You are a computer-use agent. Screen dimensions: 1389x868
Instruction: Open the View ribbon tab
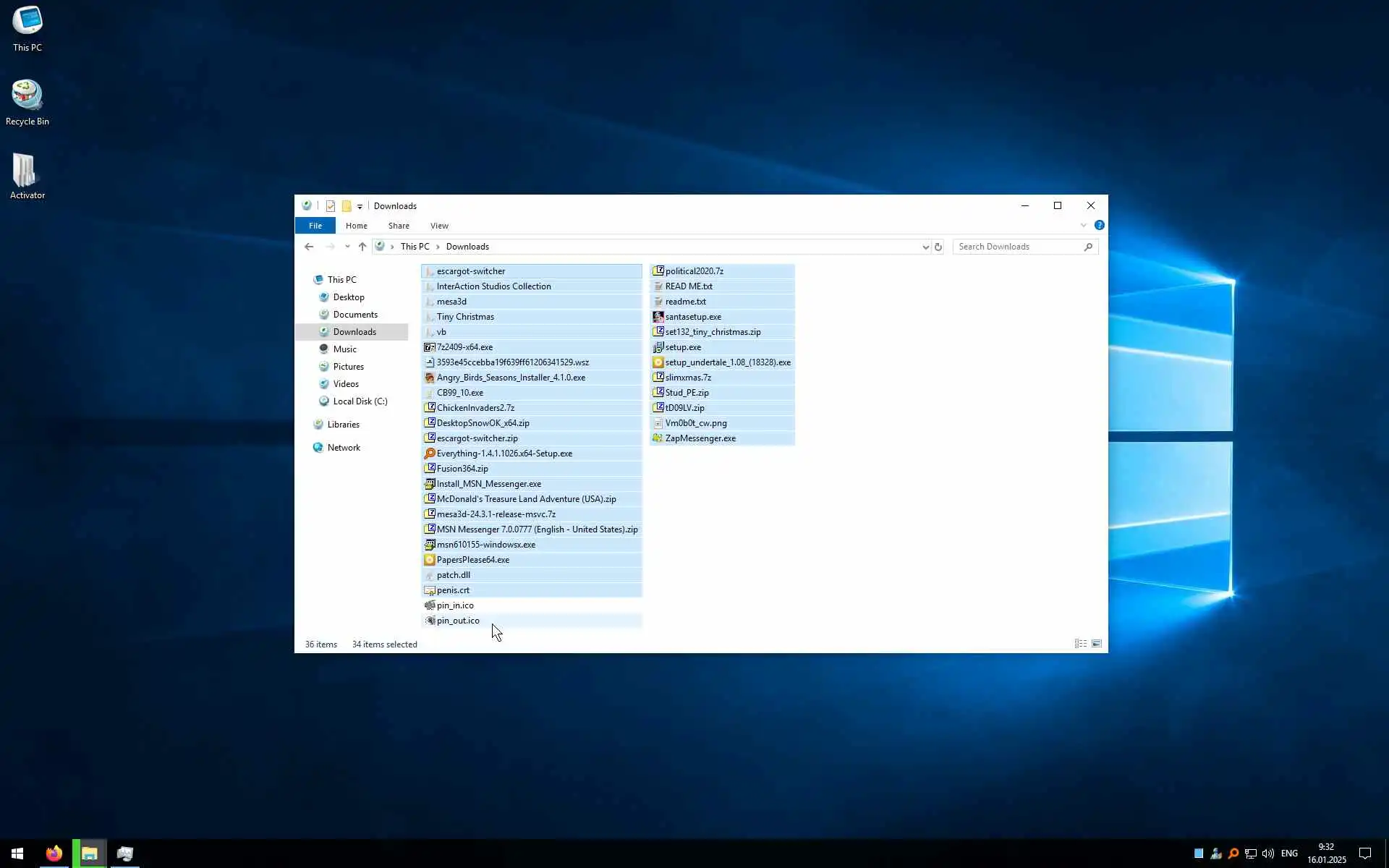point(439,226)
